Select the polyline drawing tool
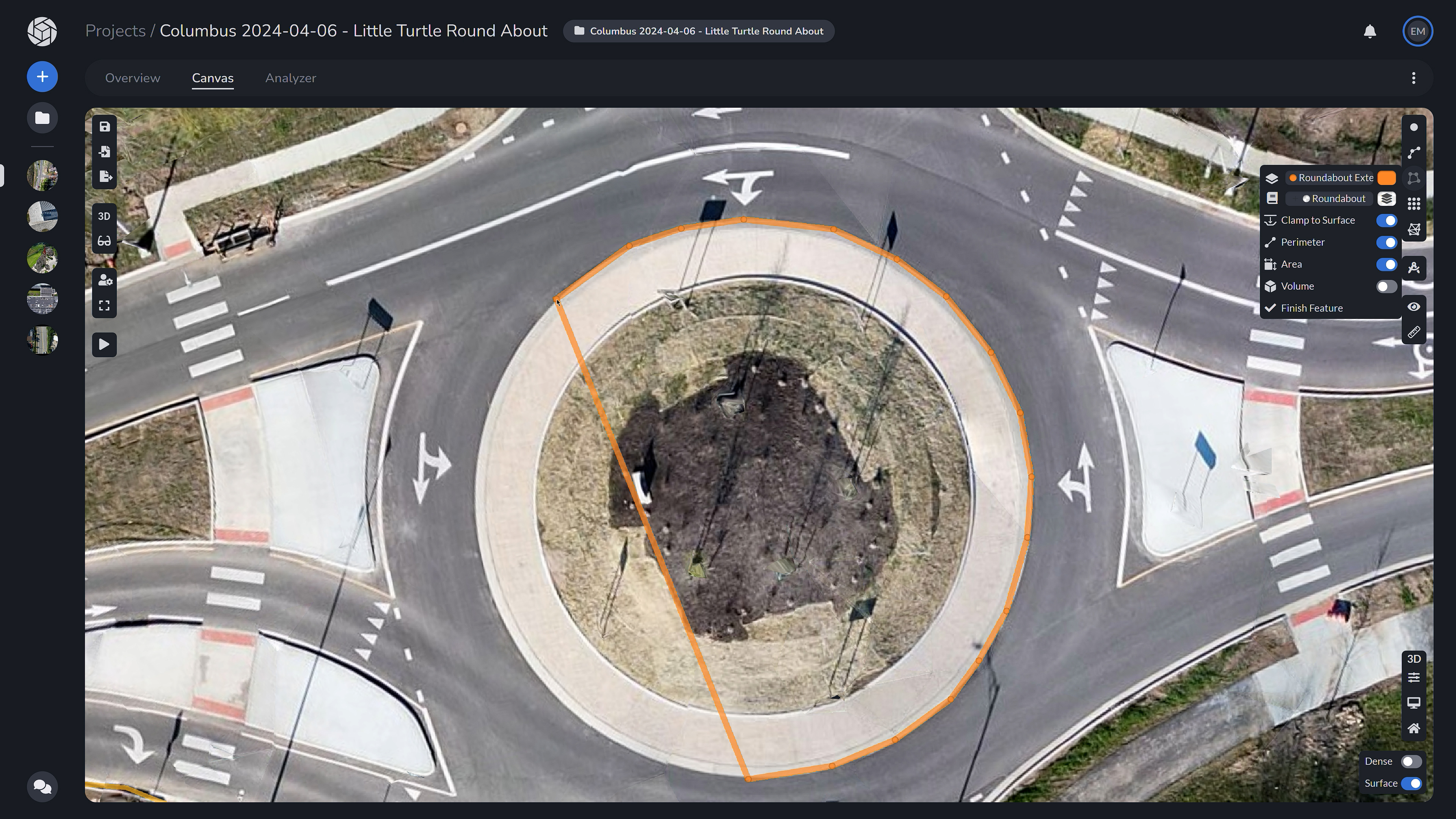The image size is (1456, 819). pyautogui.click(x=1414, y=152)
